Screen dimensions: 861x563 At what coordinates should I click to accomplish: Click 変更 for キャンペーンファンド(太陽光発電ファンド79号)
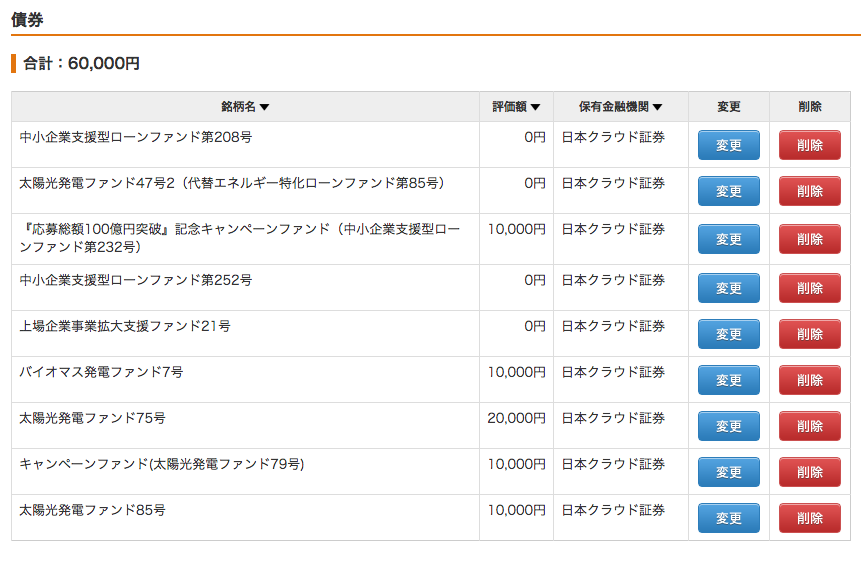729,472
